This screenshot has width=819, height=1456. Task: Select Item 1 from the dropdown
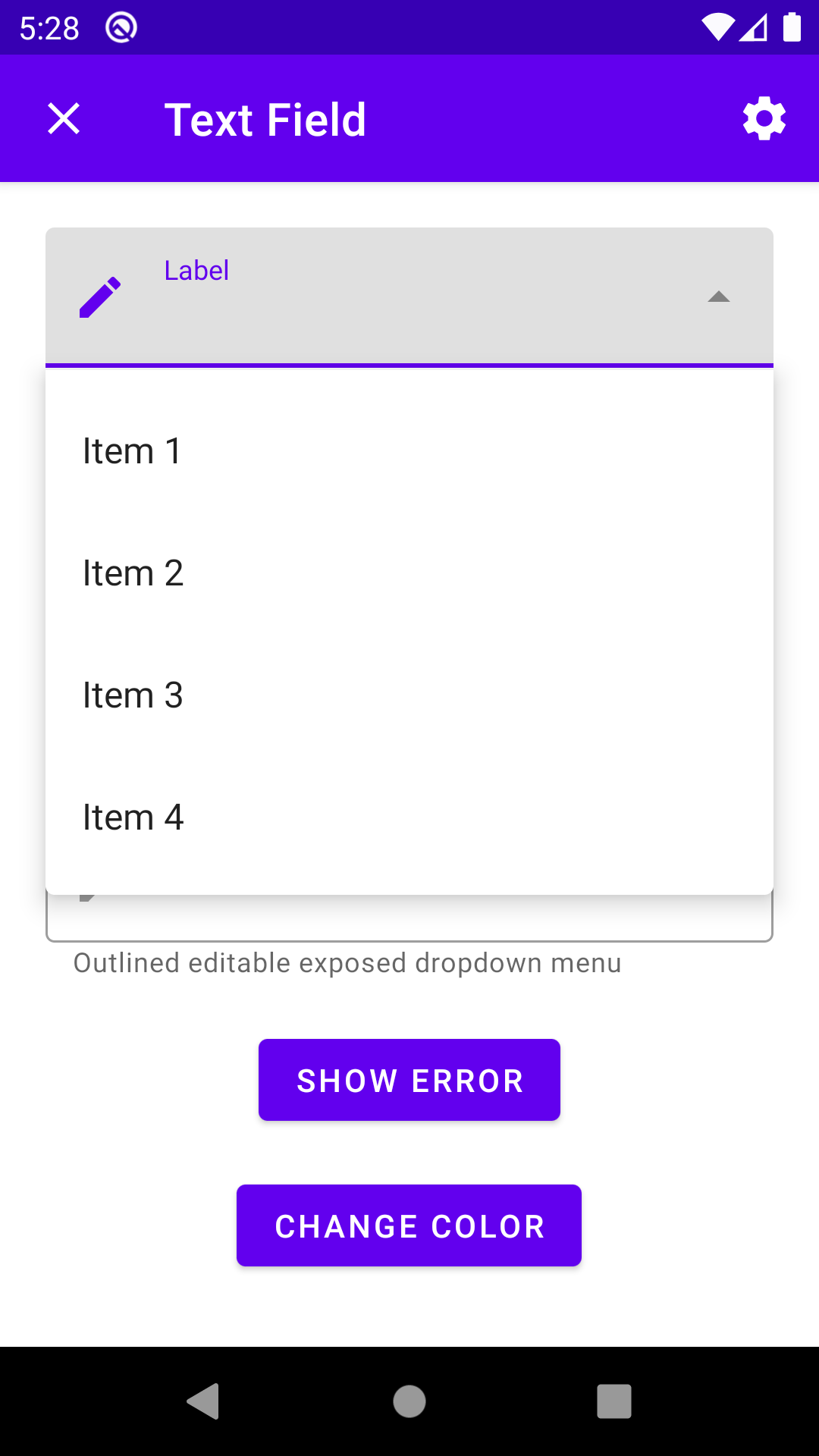coord(409,451)
